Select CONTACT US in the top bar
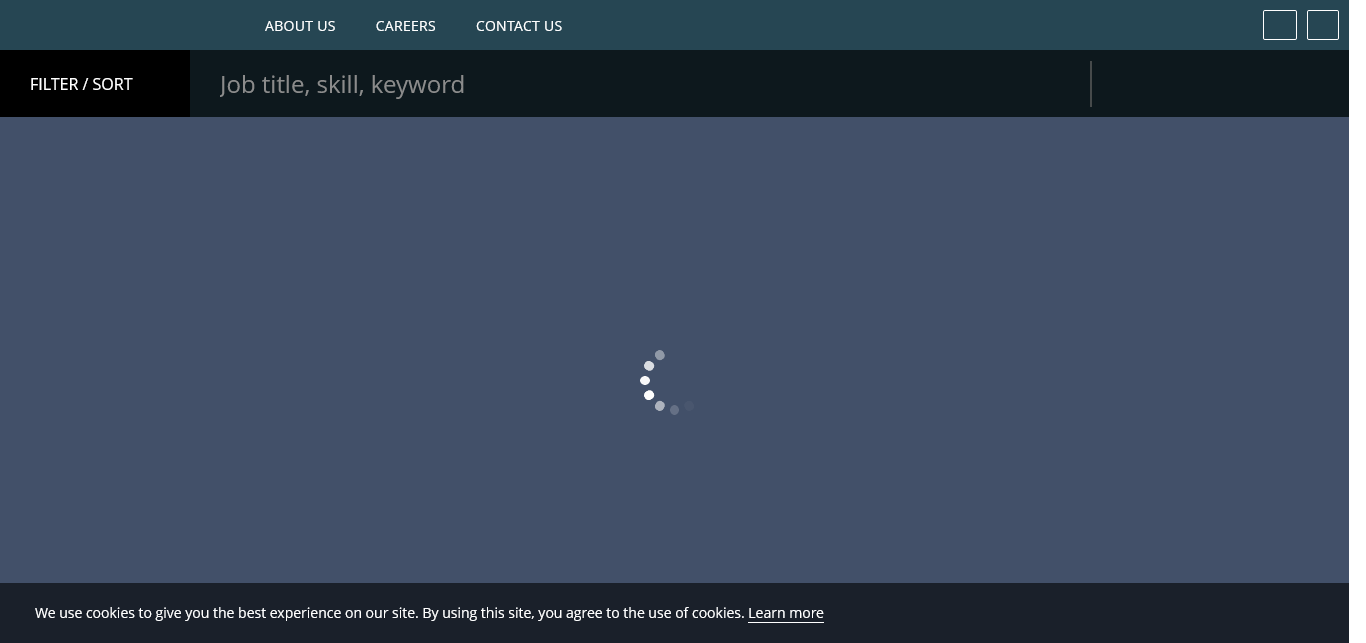Image resolution: width=1366 pixels, height=643 pixels. pyautogui.click(x=519, y=26)
